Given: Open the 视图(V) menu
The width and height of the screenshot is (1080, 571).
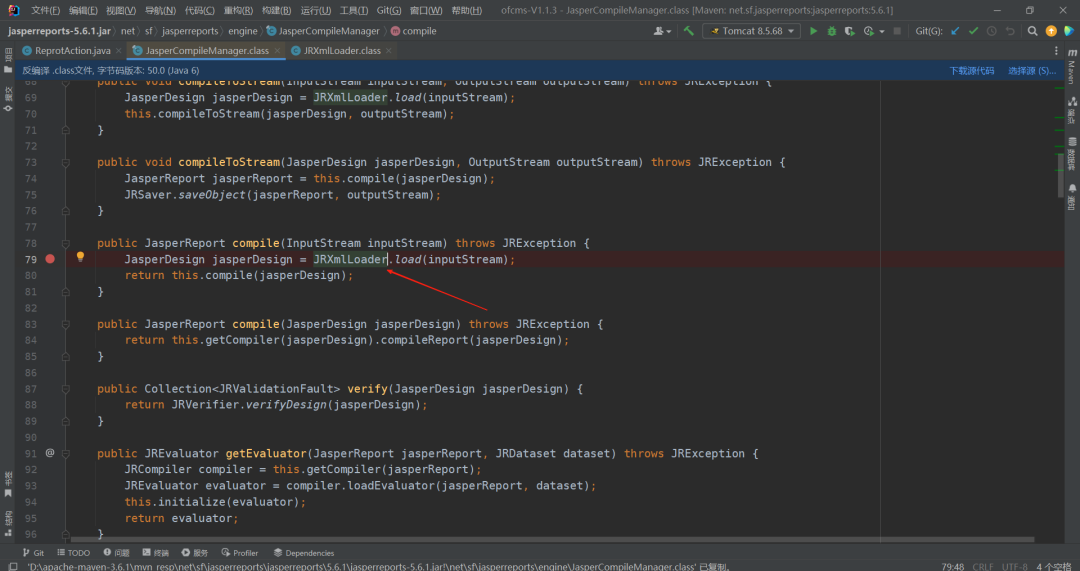Looking at the screenshot, I should click(x=121, y=10).
